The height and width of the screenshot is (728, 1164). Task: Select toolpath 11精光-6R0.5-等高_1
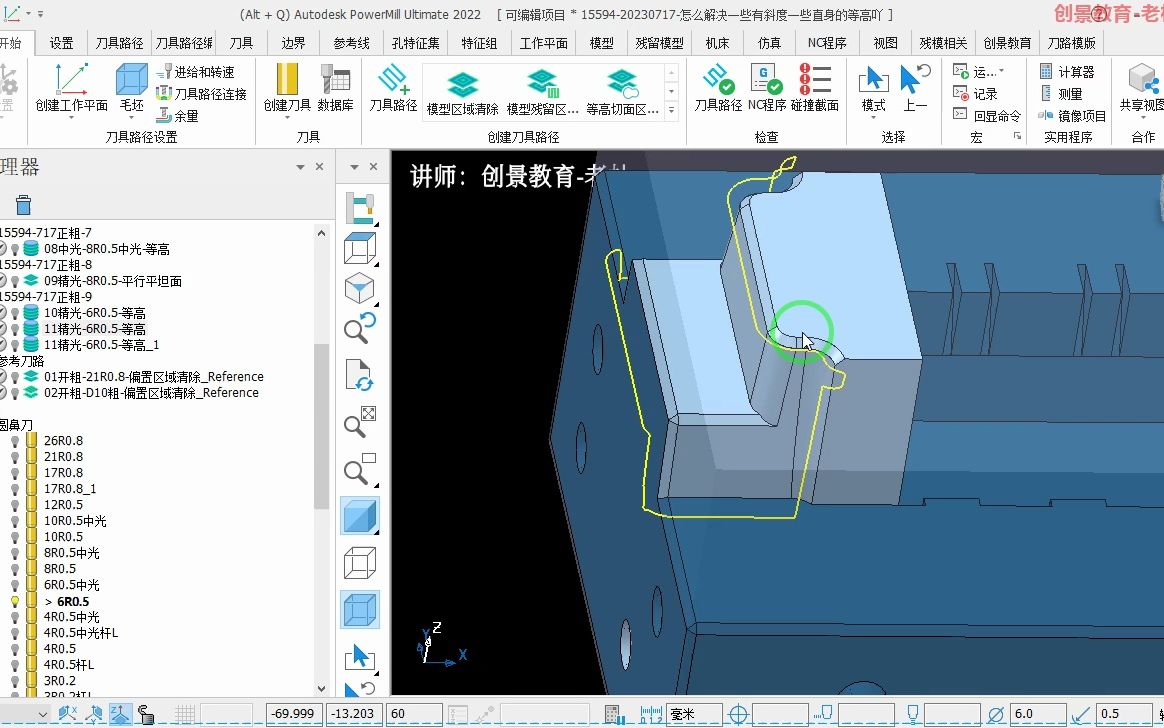click(x=101, y=345)
